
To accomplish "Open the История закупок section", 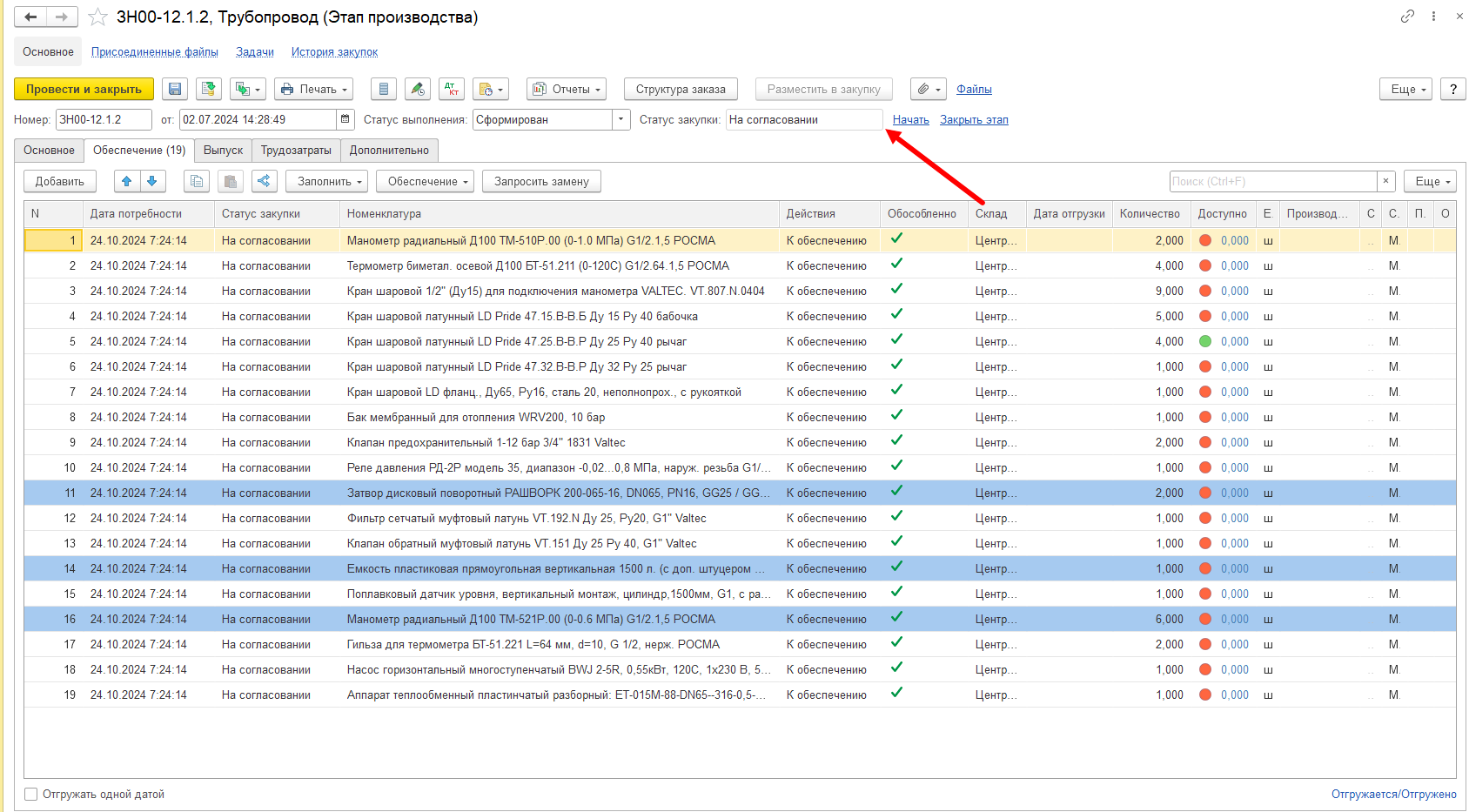I will 334,52.
